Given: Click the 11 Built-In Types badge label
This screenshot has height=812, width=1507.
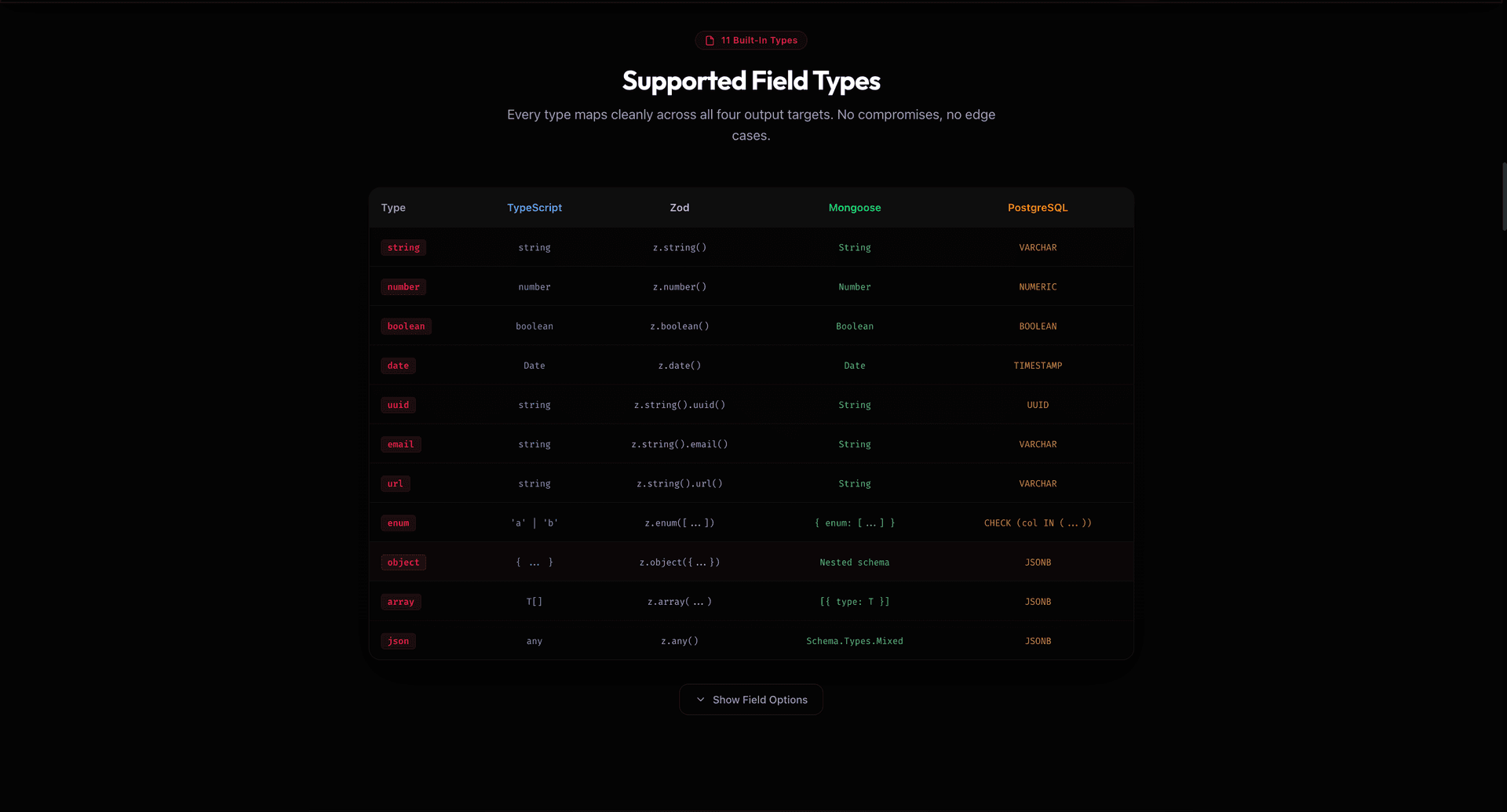Looking at the screenshot, I should pyautogui.click(x=759, y=40).
